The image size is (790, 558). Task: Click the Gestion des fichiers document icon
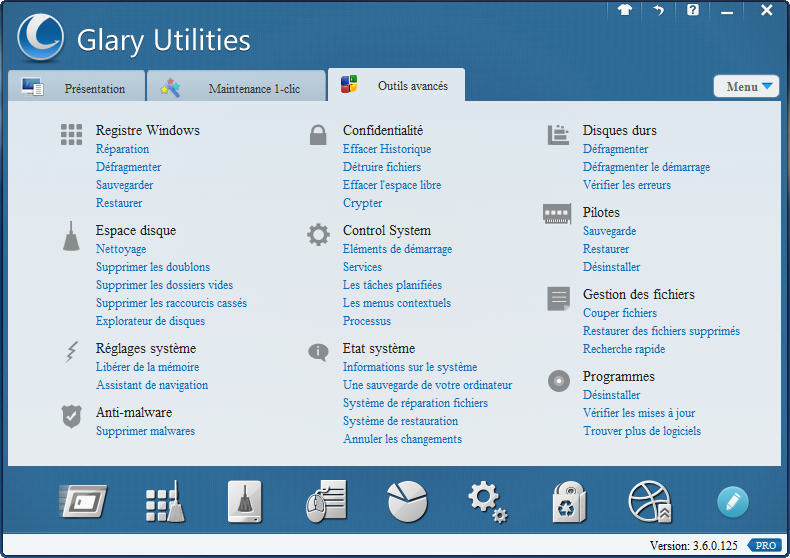[x=558, y=299]
